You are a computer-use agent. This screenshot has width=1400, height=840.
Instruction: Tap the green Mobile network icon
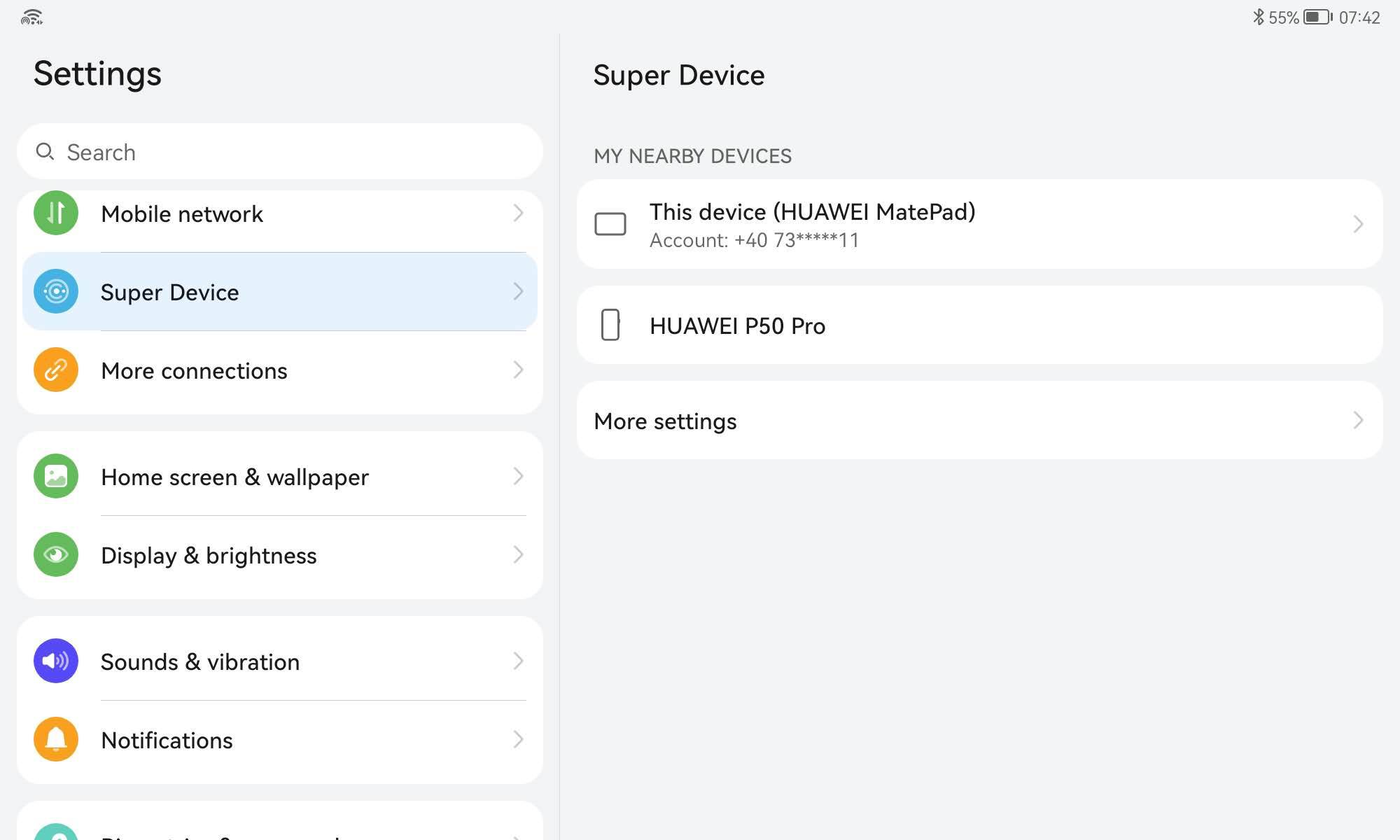click(x=56, y=213)
